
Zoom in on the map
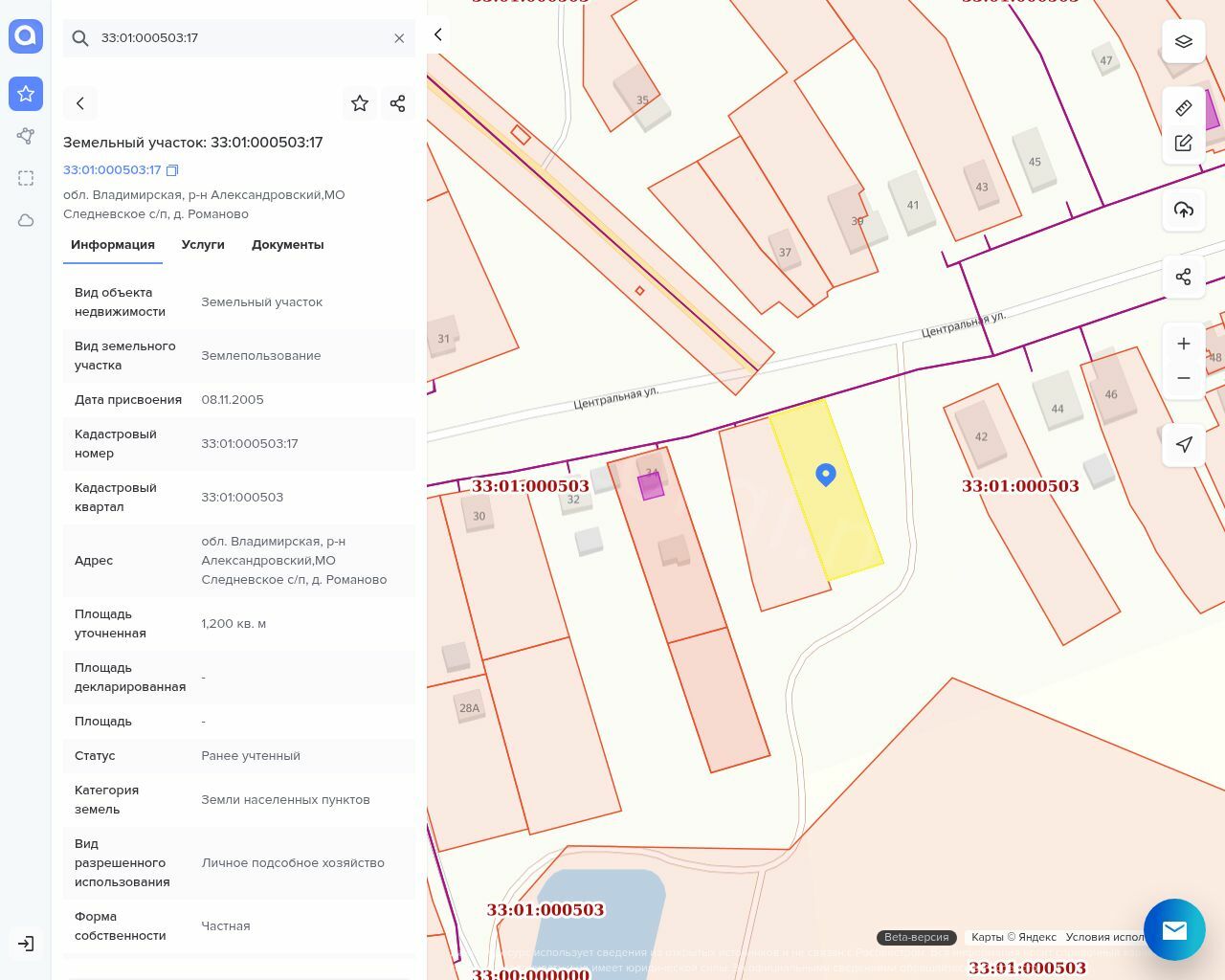[1184, 344]
